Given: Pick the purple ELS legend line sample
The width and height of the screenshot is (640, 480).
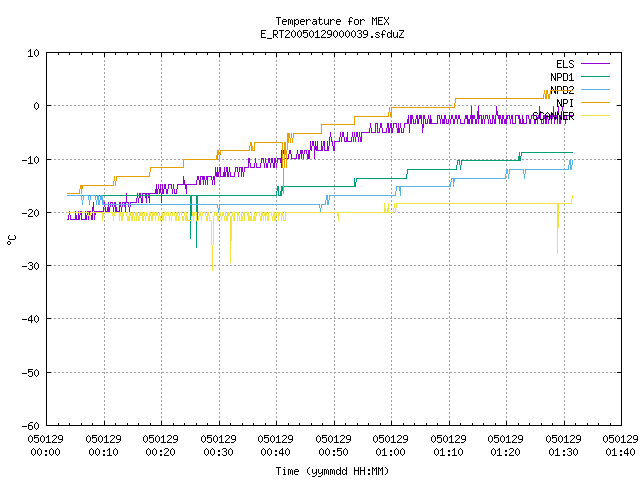Looking at the screenshot, I should [595, 64].
